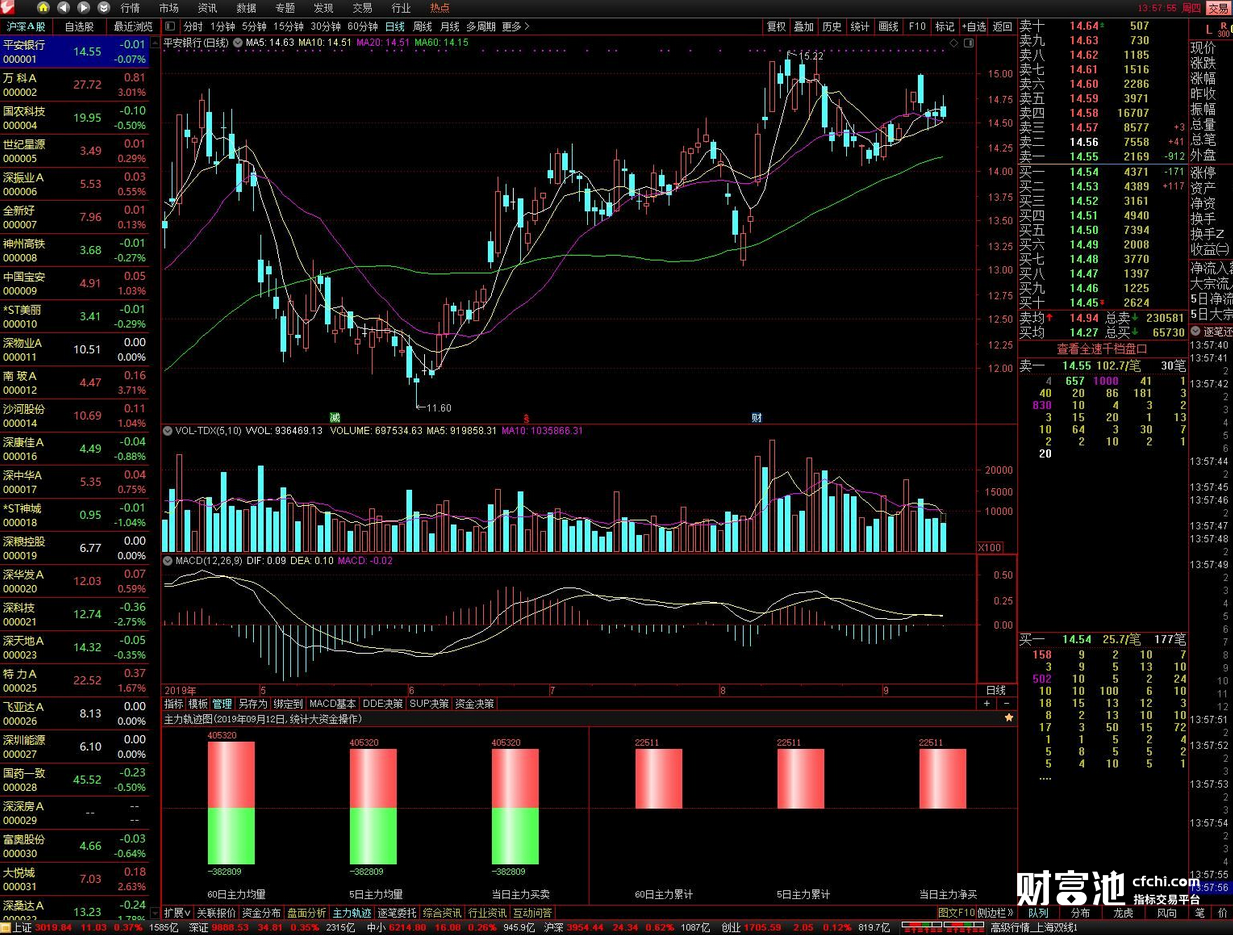The image size is (1233, 935).
Task: Open the 行情 menu
Action: coord(130,8)
